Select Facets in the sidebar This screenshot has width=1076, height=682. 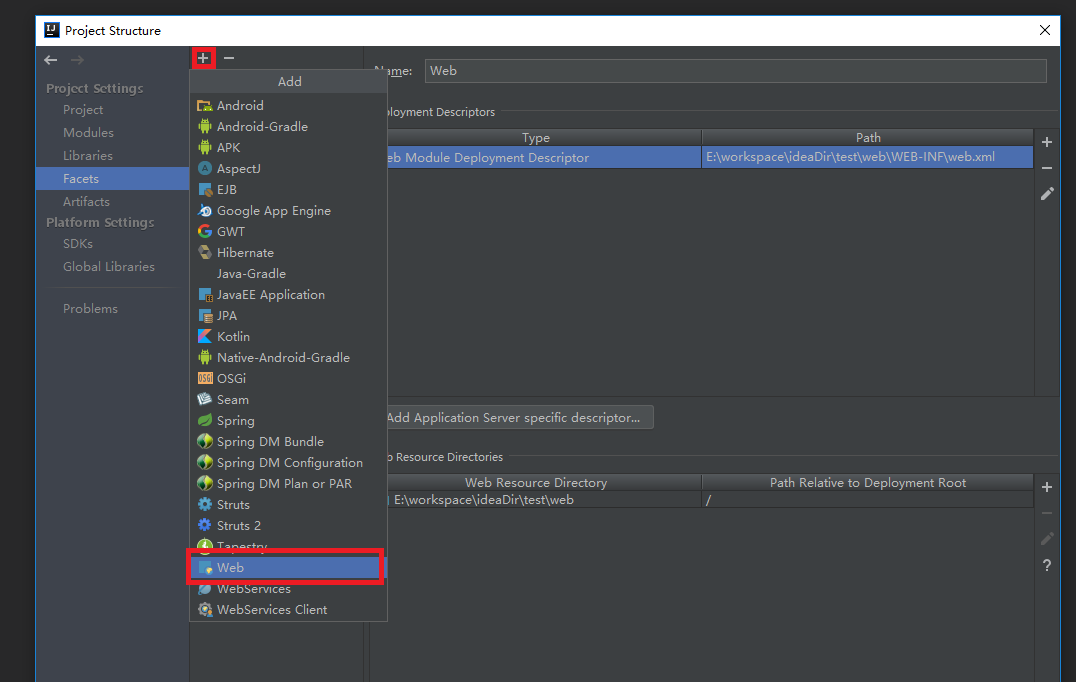coord(113,178)
